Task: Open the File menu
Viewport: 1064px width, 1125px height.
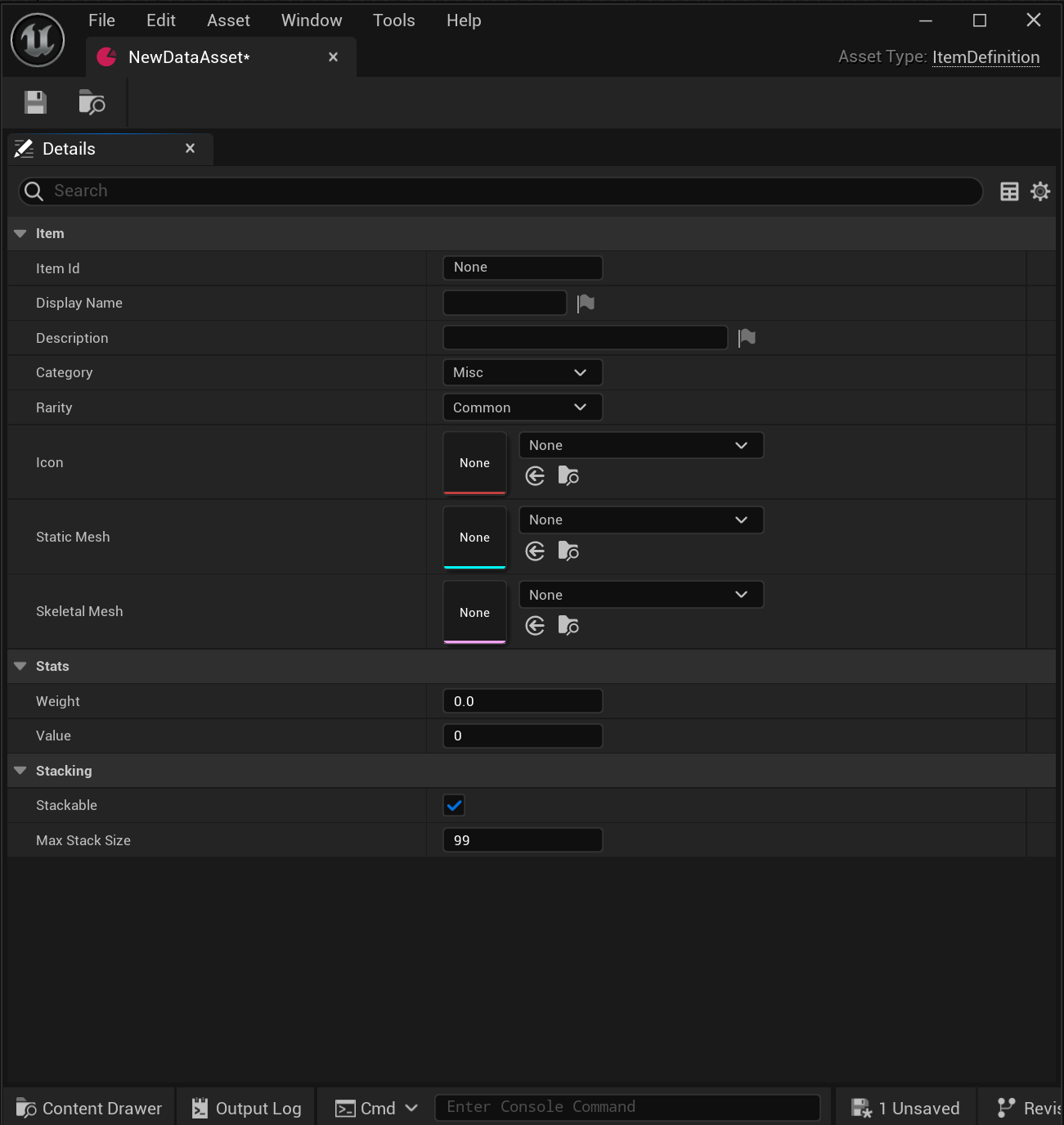Action: [x=101, y=20]
